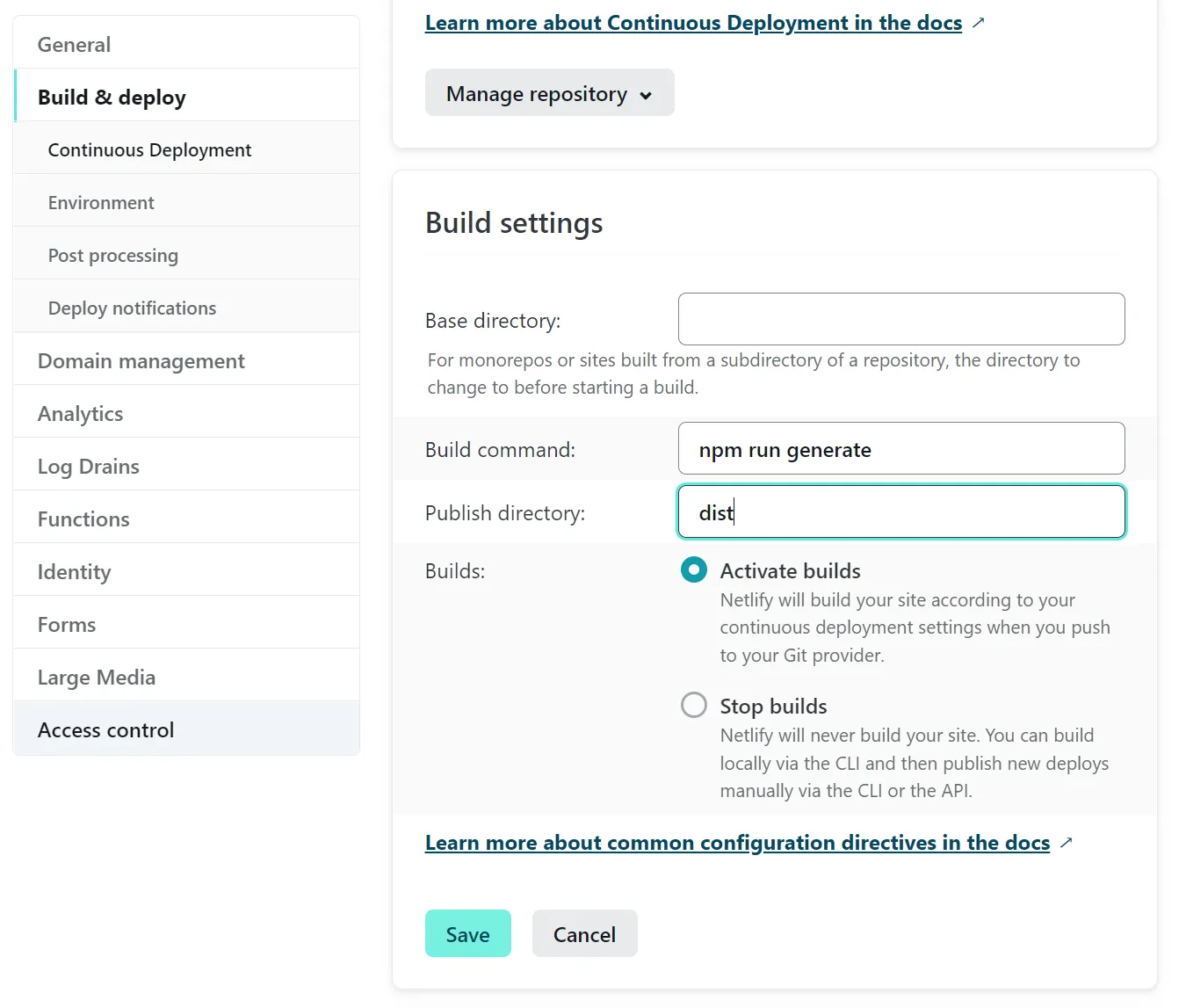Screen dimensions: 1186x1008
Task: Click the 'Builds:' label
Action: pos(455,571)
